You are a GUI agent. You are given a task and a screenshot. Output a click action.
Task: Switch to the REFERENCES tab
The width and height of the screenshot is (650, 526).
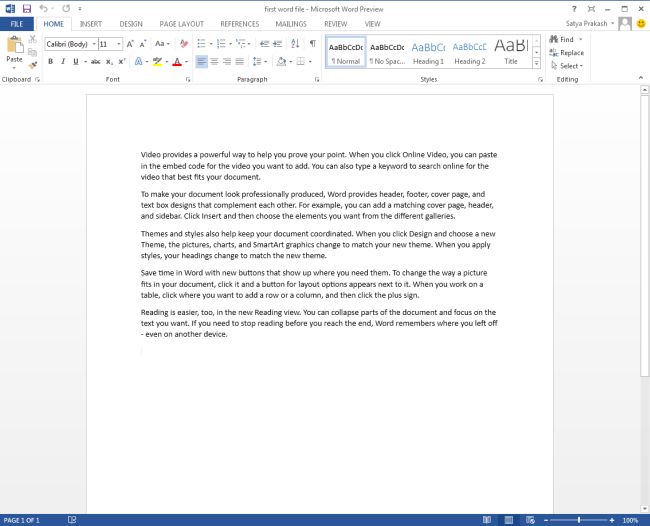pos(240,24)
